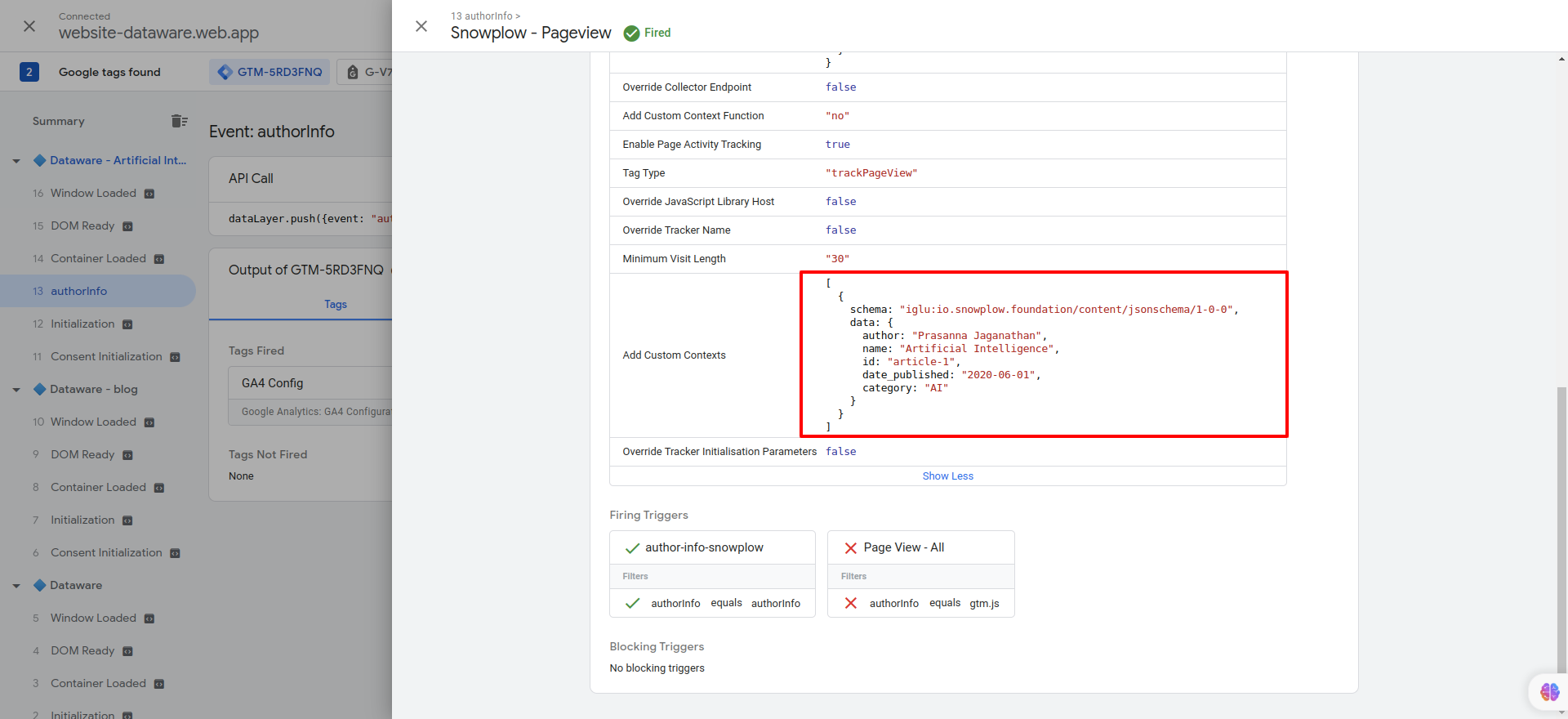The height and width of the screenshot is (719, 1568).
Task: Click the brain assistant icon at bottom right
Action: pyautogui.click(x=1549, y=692)
